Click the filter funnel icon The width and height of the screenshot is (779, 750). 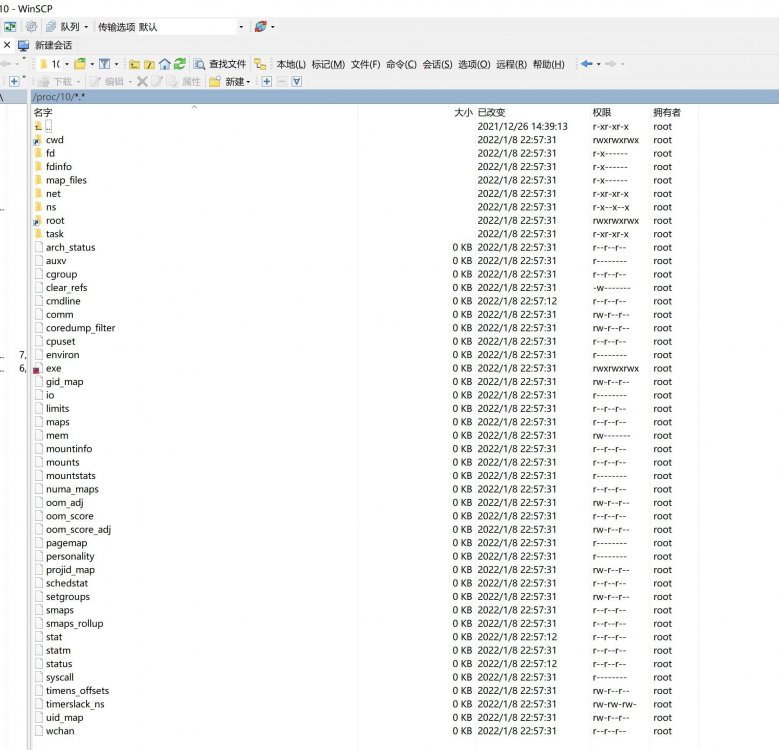pos(104,64)
